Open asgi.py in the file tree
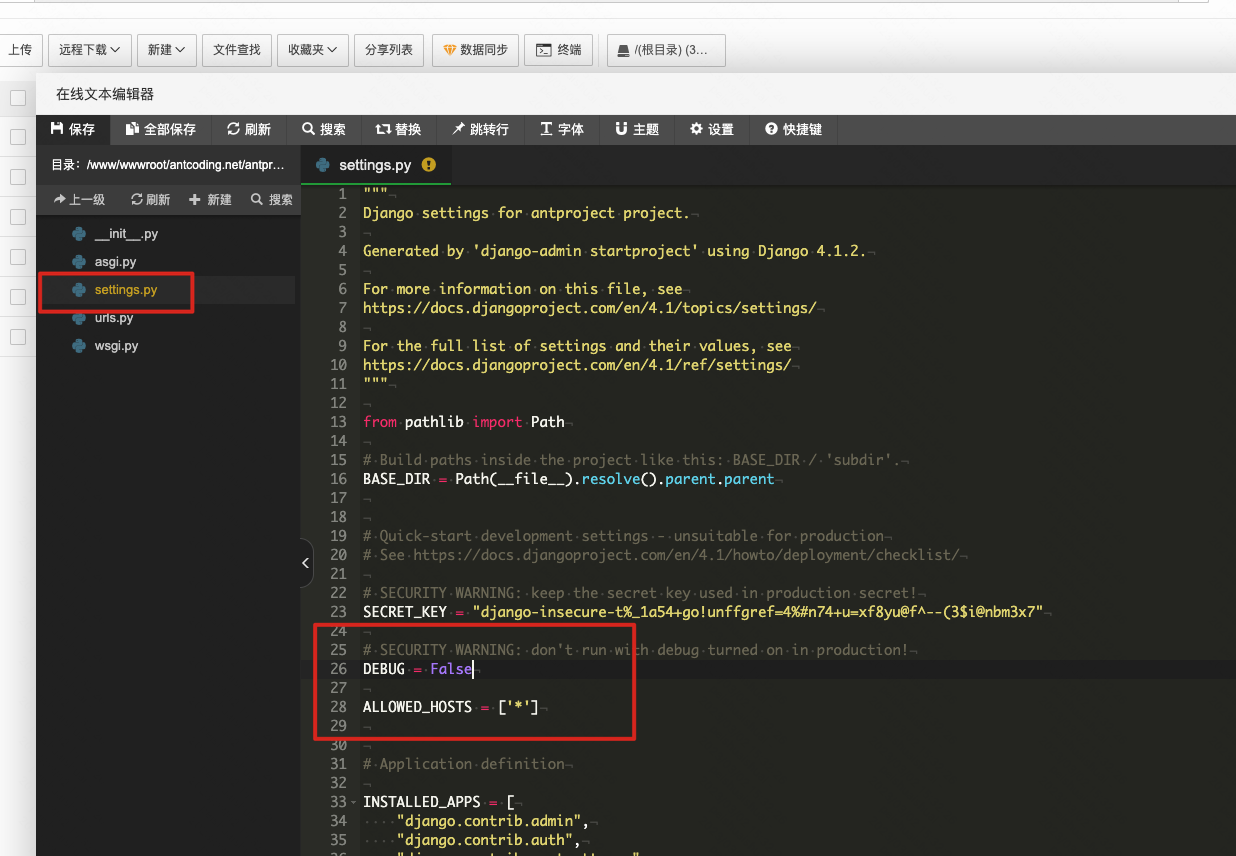 (115, 262)
